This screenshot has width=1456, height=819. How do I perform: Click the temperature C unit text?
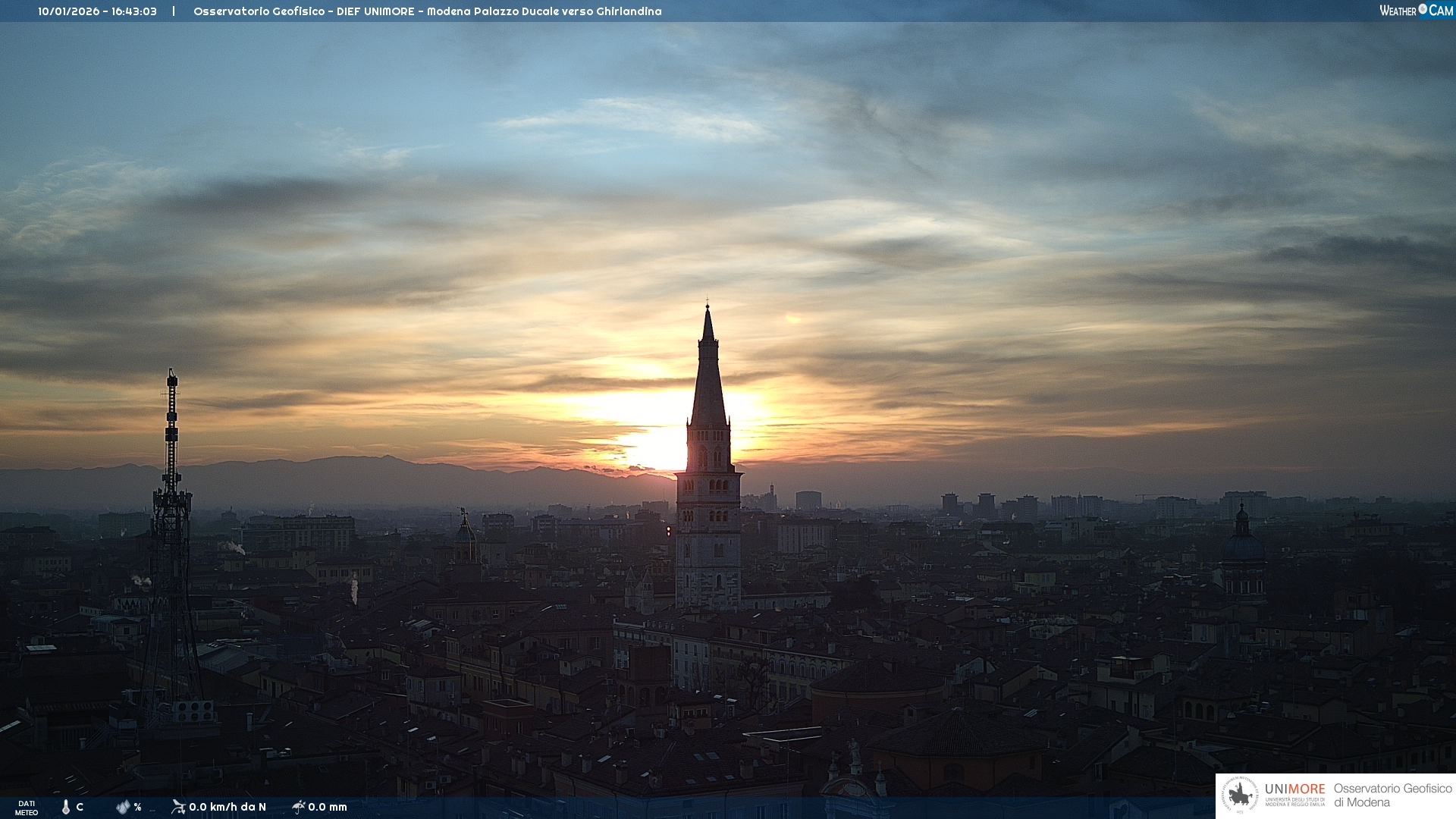[x=80, y=807]
